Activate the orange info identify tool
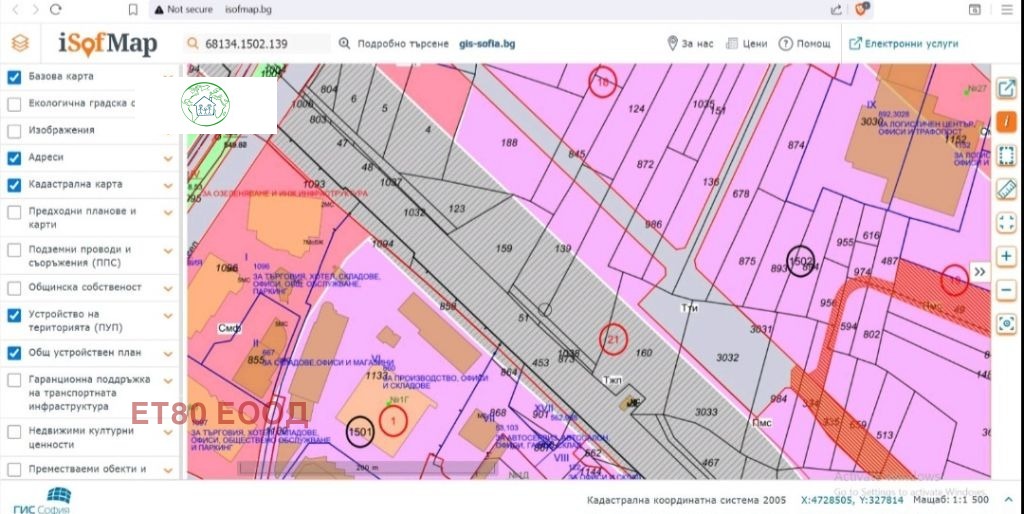Viewport: 1024px width, 514px height. pos(1006,122)
